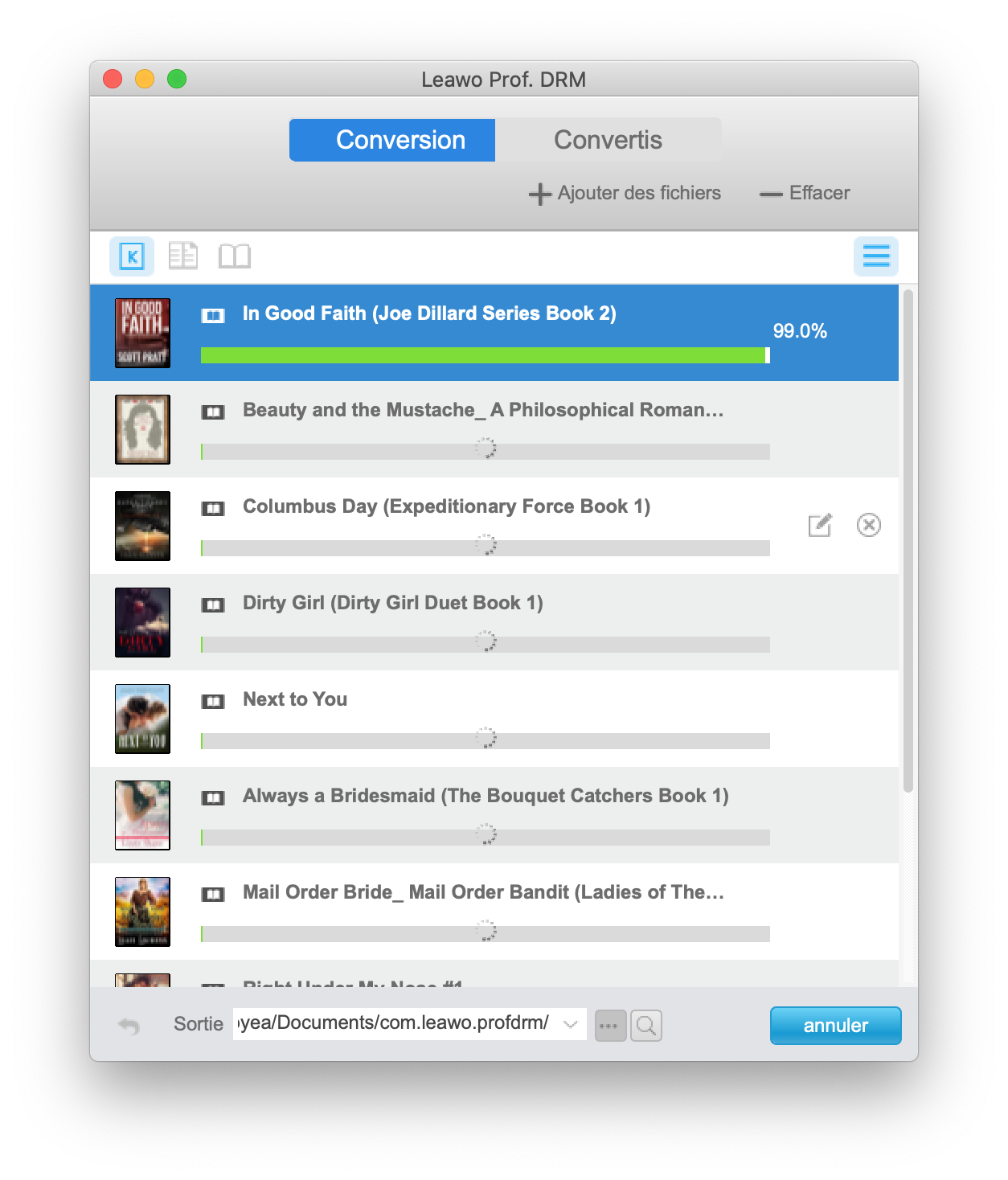Select the Next to You title
Image resolution: width=1008 pixels, height=1180 pixels.
click(295, 699)
